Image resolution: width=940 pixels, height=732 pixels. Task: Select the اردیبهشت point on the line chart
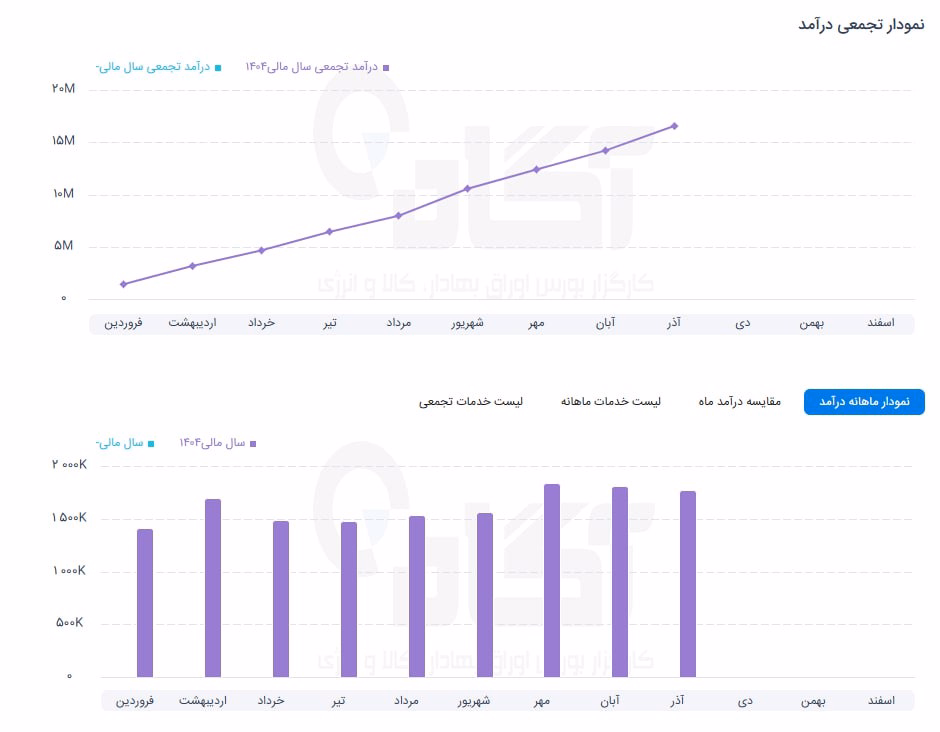[192, 266]
